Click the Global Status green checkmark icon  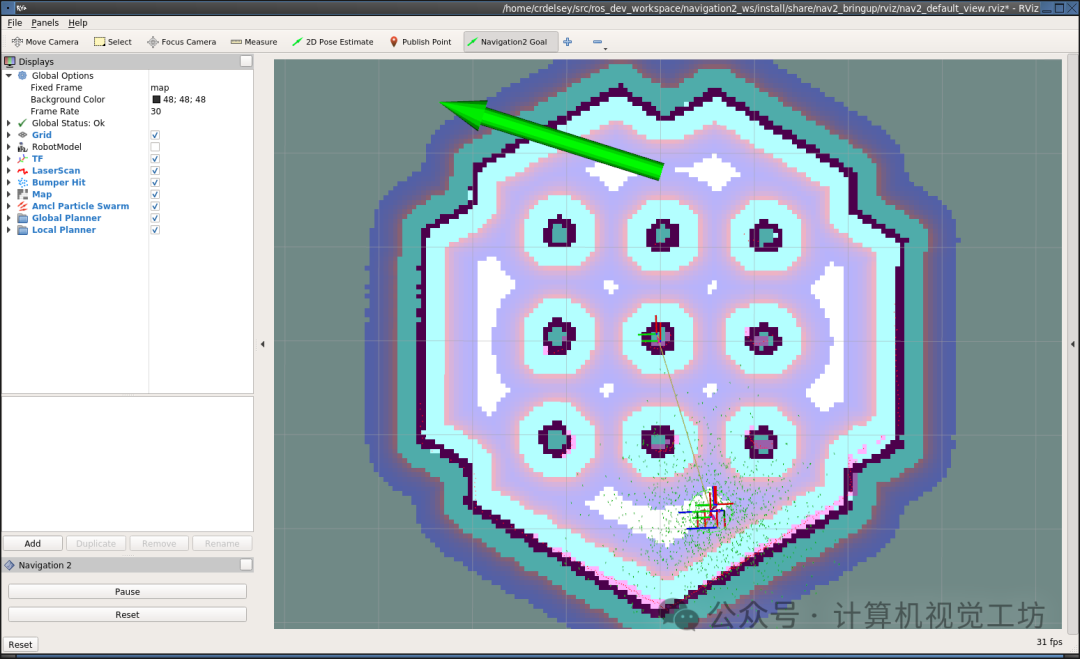tap(23, 123)
